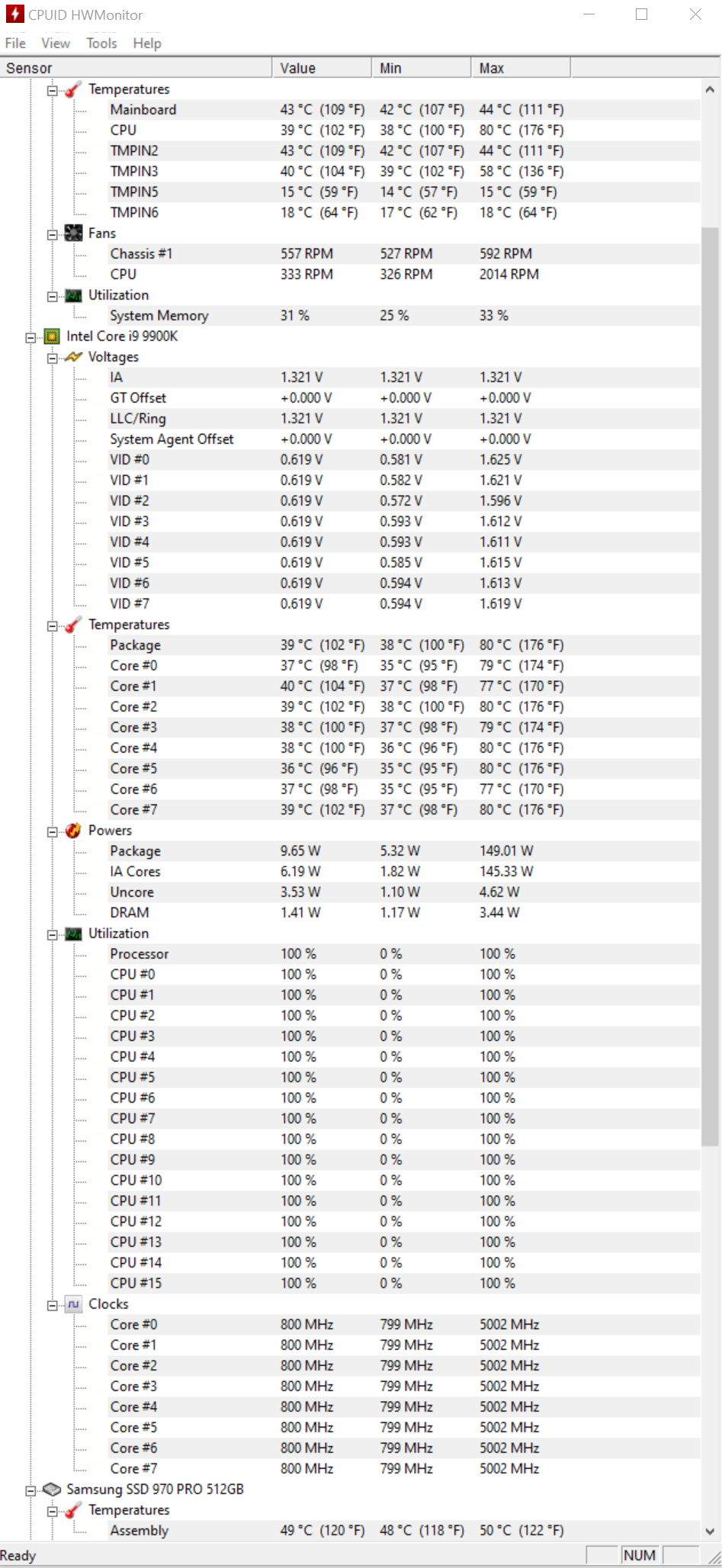Screen dimensions: 722x1568
Task: Open the View menu
Action: coord(56,43)
